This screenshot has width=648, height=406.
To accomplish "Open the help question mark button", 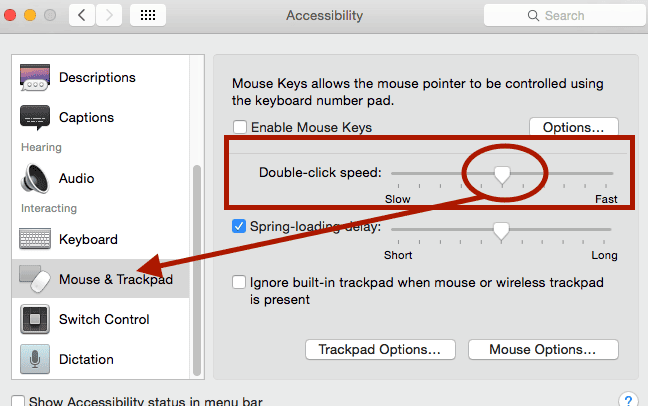I will [x=628, y=400].
